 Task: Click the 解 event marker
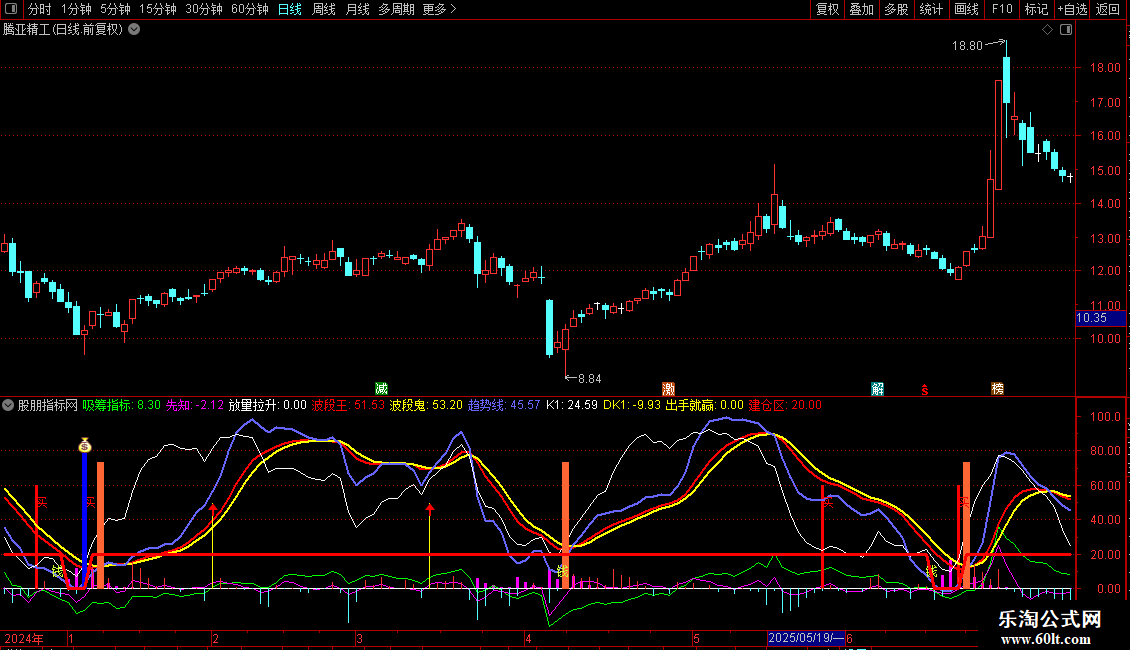877,389
